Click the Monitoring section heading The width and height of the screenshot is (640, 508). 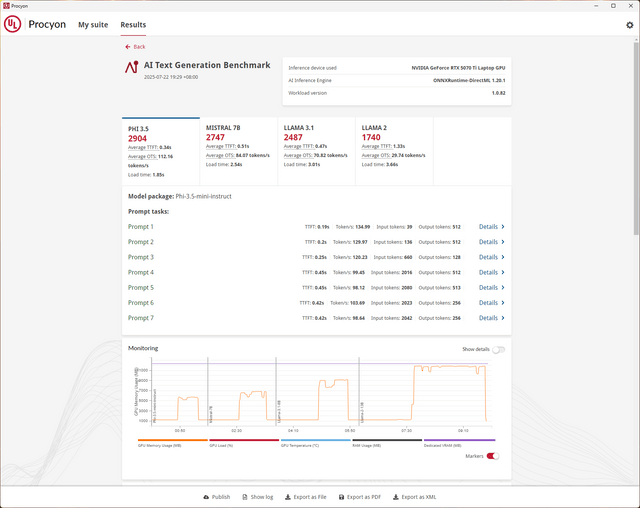click(x=143, y=348)
